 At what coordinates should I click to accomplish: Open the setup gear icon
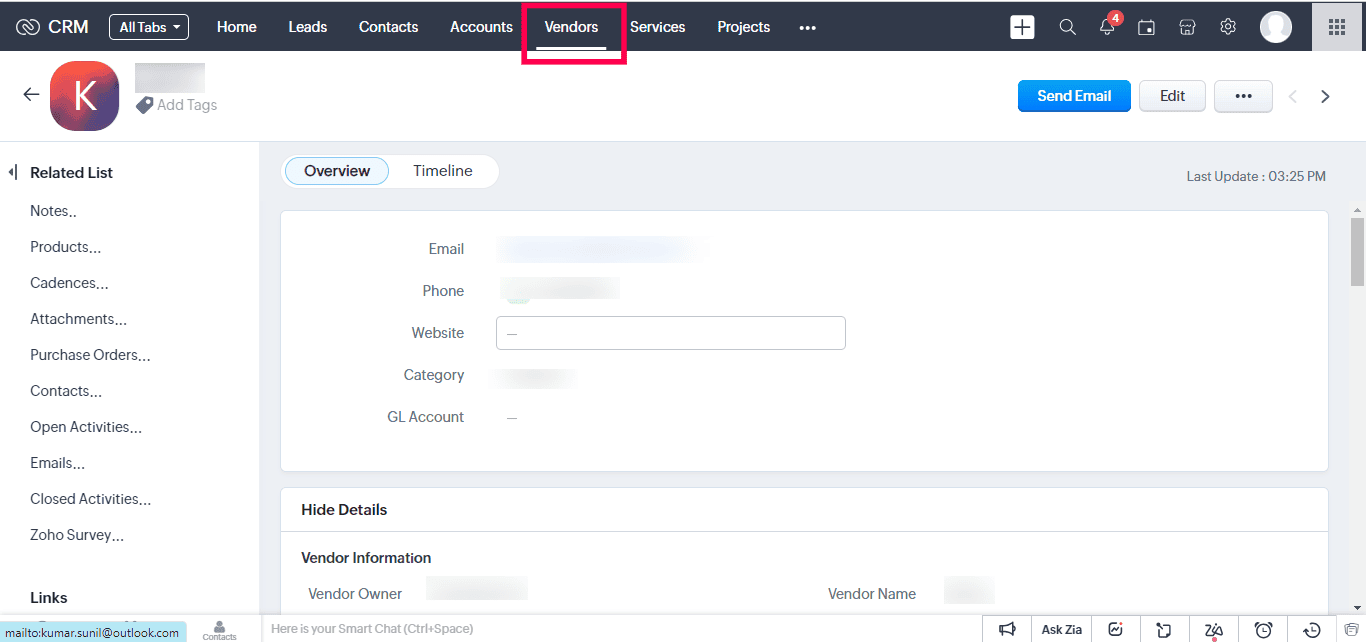point(1228,27)
